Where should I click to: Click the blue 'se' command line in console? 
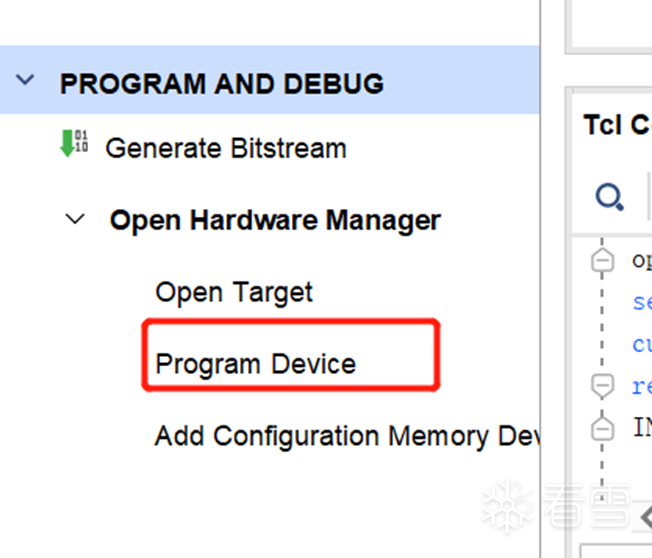point(641,301)
